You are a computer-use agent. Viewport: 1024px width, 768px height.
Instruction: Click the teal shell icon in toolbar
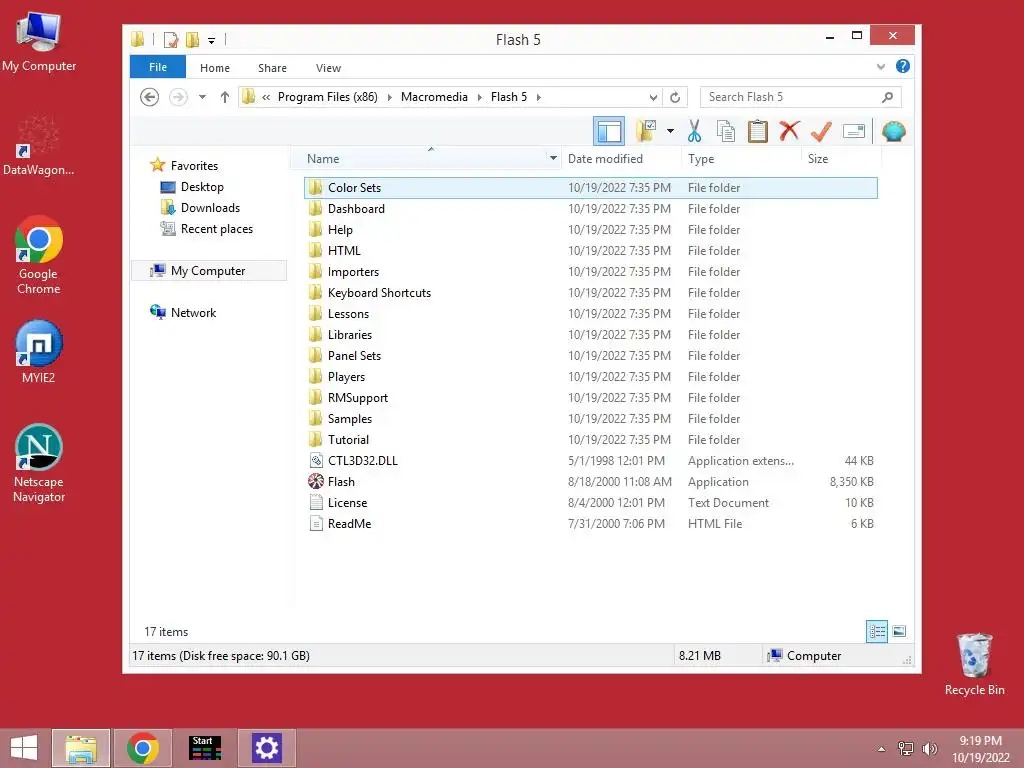(893, 131)
